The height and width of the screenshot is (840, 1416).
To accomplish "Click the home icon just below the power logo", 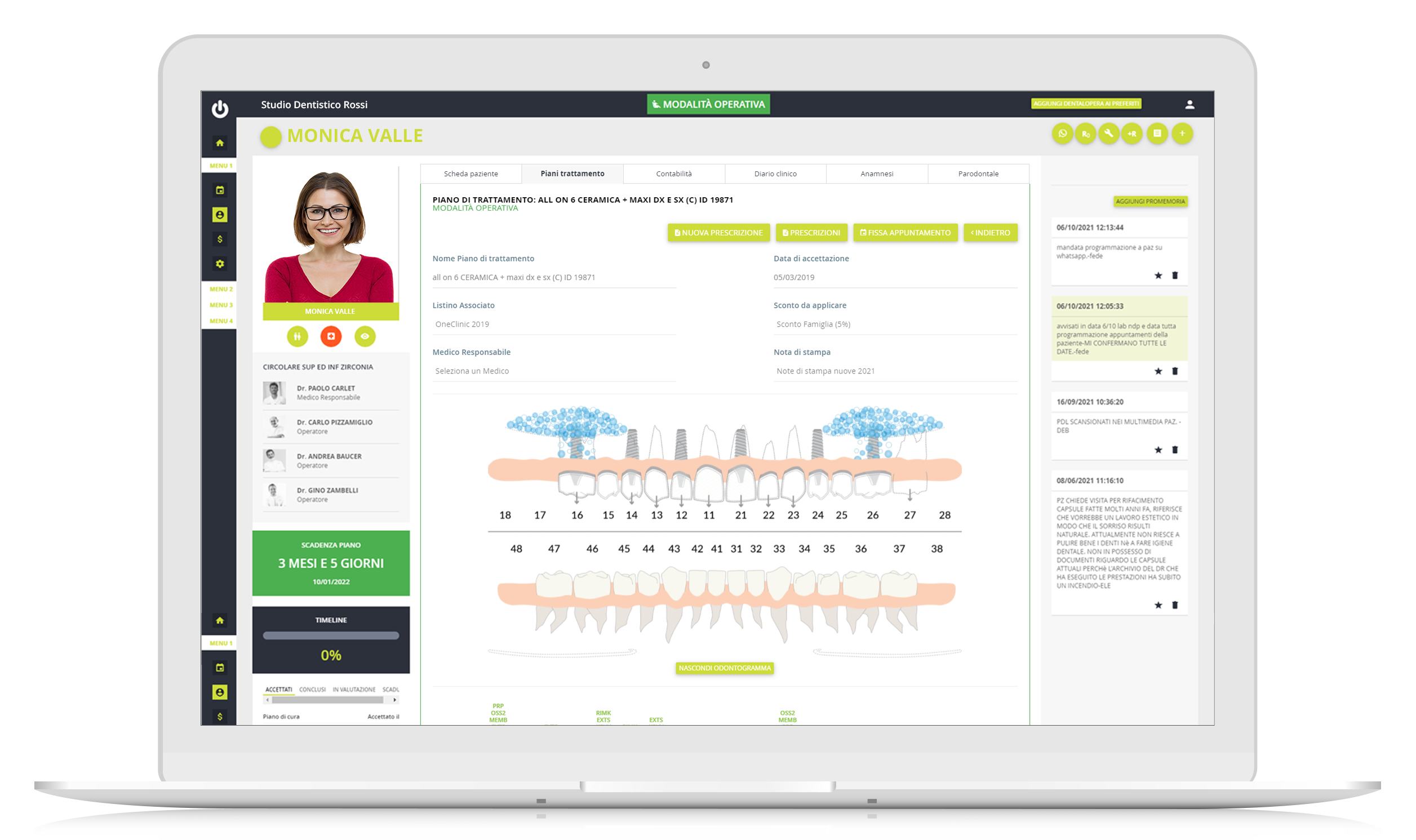I will tap(220, 143).
